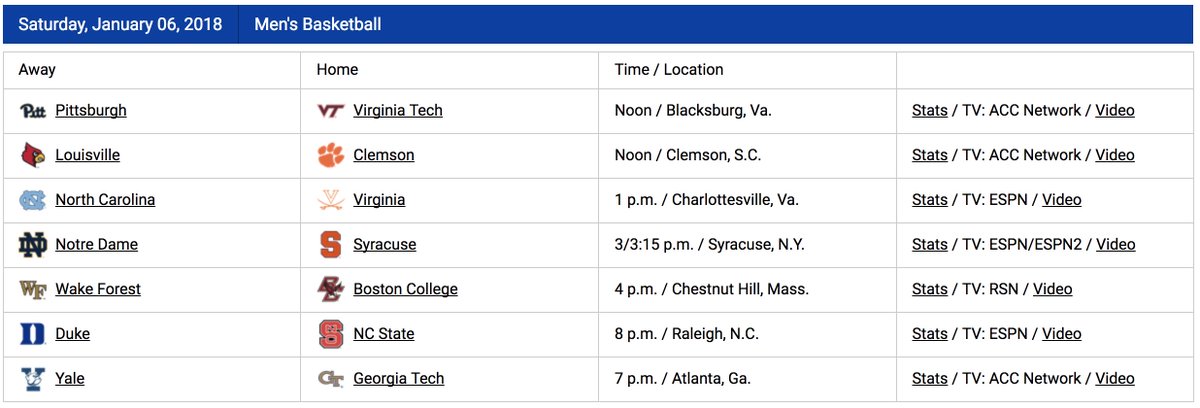Open the Wake Forest team link
This screenshot has width=1200, height=408.
click(98, 289)
